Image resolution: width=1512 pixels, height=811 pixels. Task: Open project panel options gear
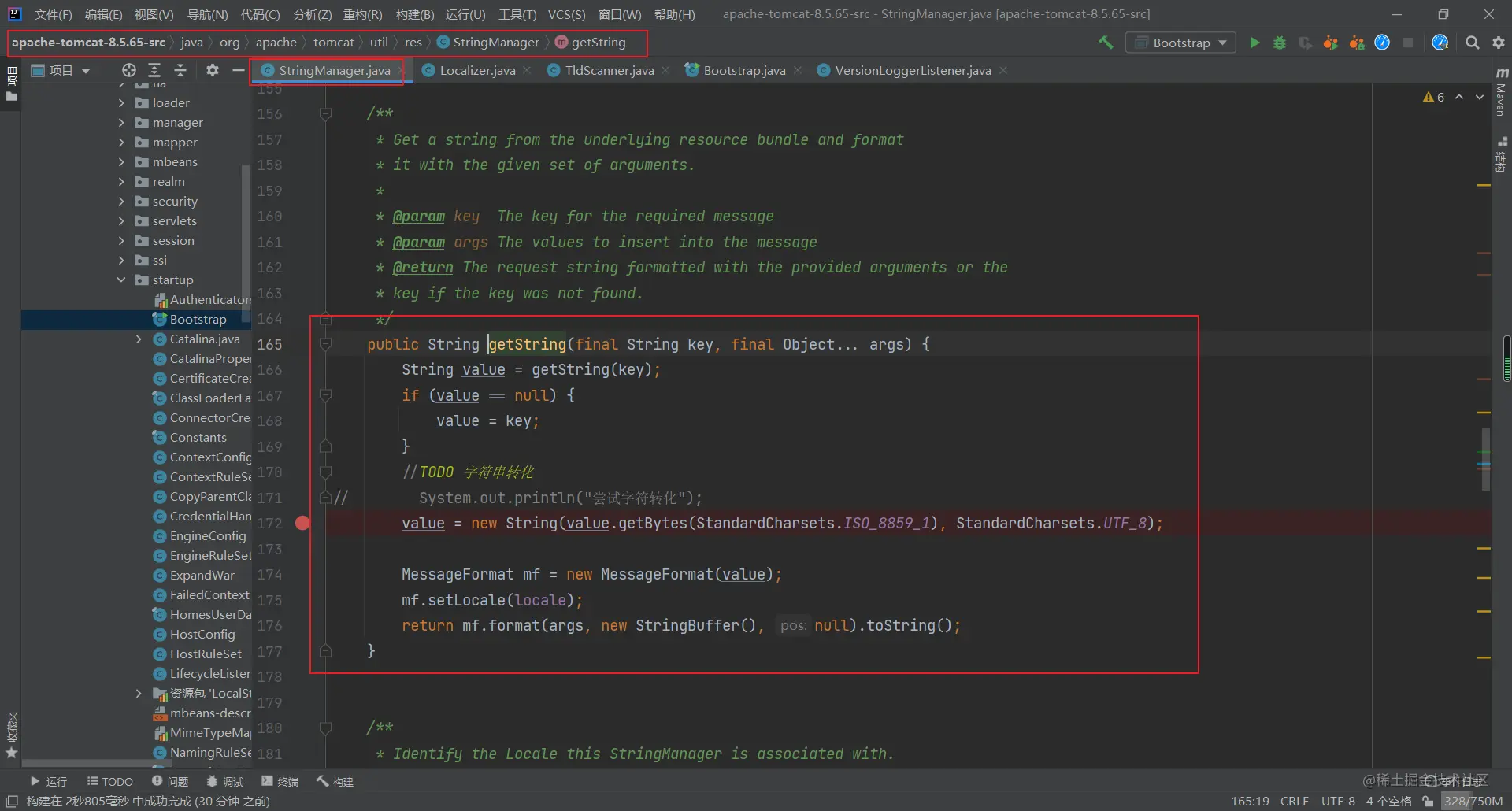(213, 70)
